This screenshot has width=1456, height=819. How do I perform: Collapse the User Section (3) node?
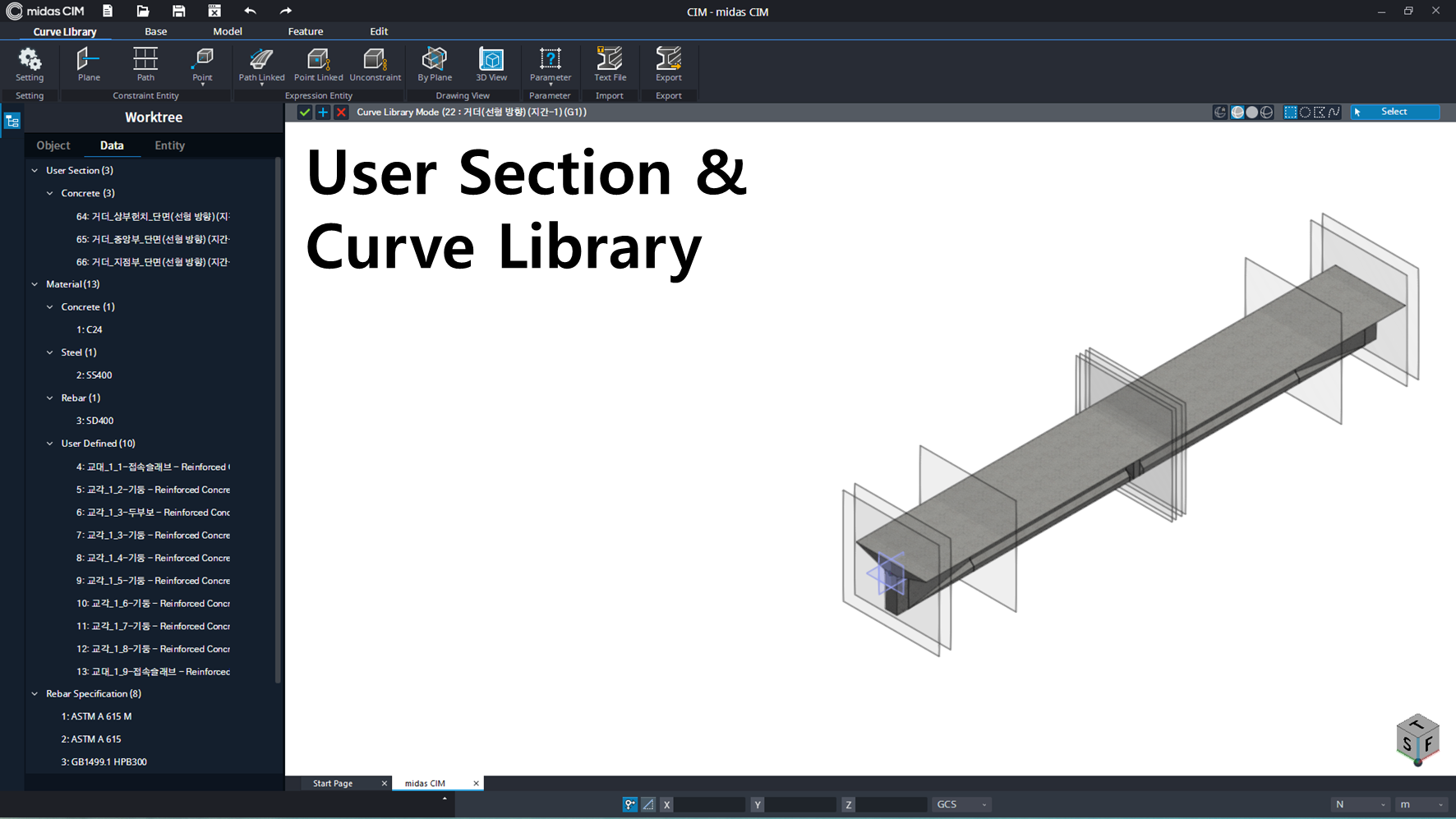click(x=35, y=170)
